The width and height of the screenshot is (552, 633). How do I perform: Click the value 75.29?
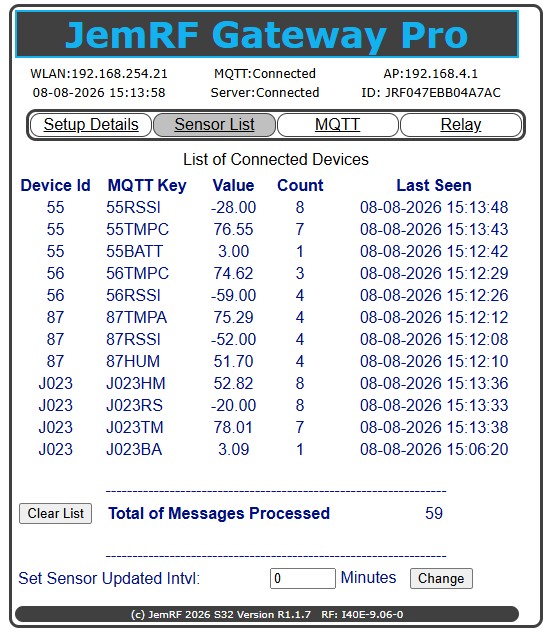(233, 318)
